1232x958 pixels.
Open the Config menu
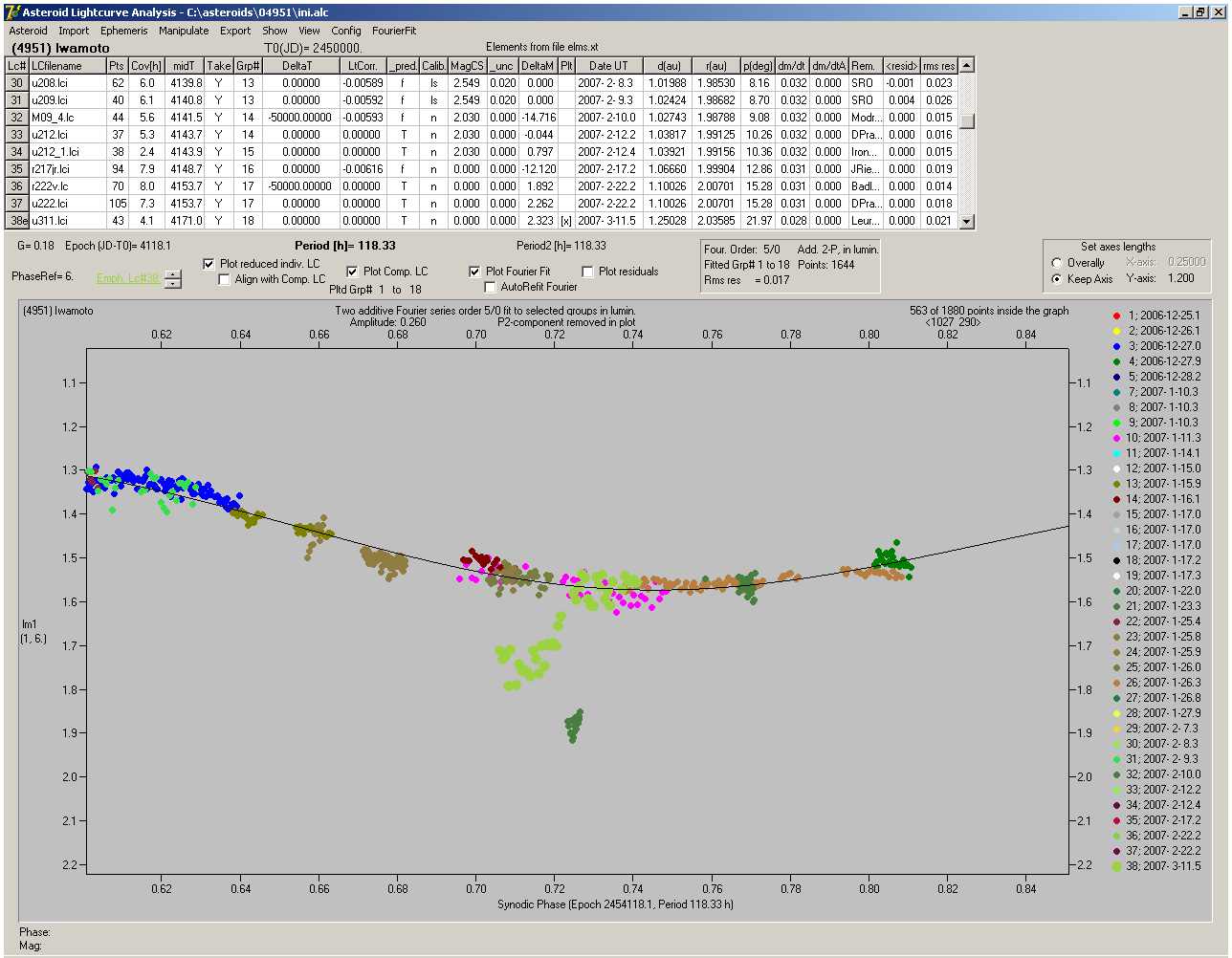tap(346, 31)
